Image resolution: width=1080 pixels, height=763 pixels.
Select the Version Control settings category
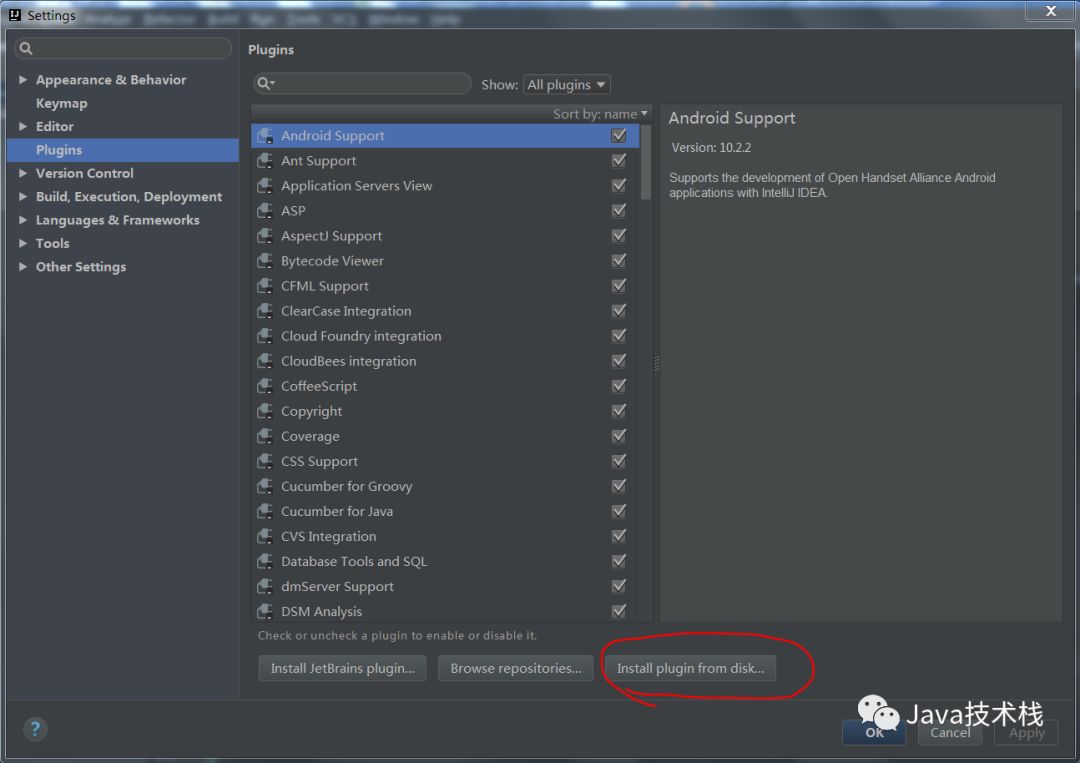click(x=85, y=174)
